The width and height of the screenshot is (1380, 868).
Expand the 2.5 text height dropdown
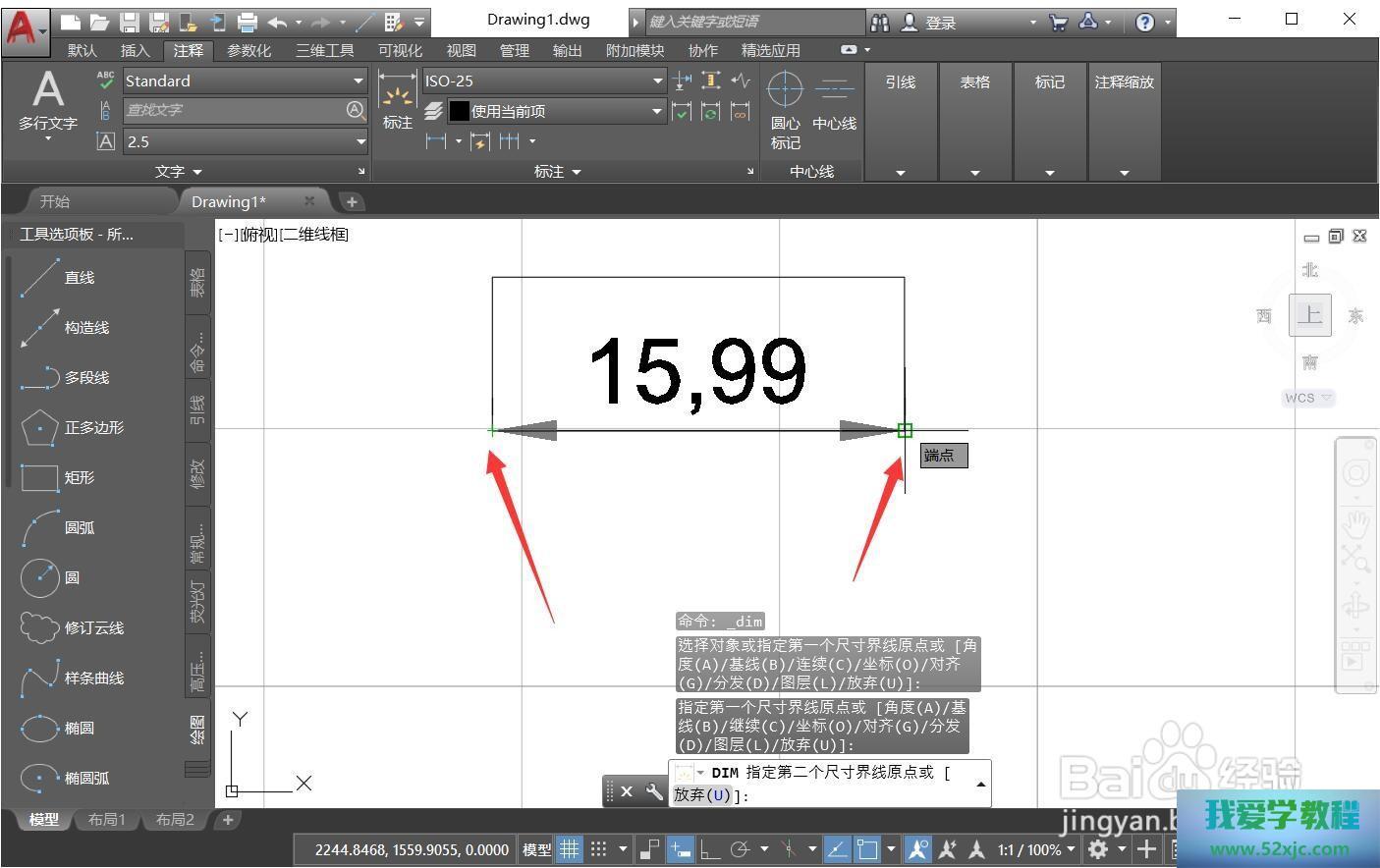tap(359, 141)
